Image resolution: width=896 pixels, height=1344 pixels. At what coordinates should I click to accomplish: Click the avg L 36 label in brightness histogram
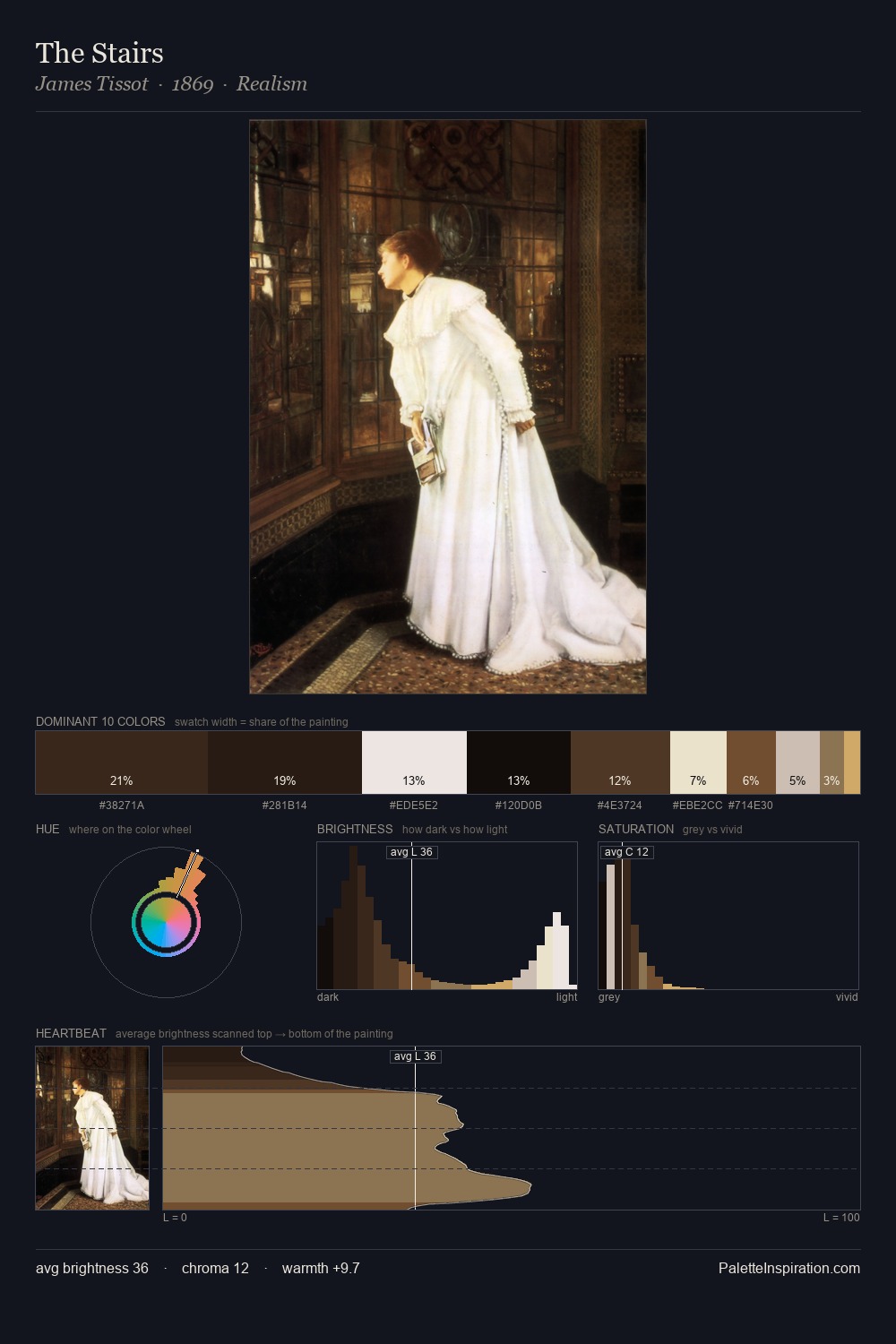click(412, 852)
